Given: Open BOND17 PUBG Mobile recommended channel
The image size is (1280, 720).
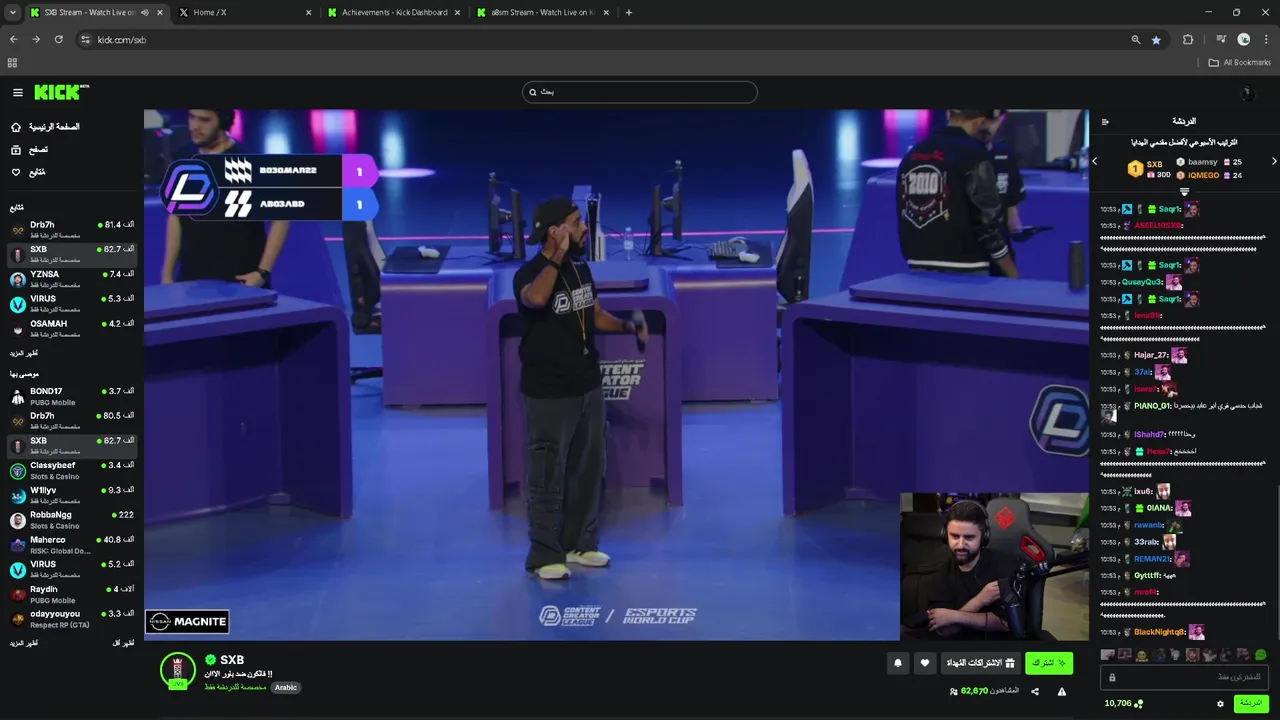Looking at the screenshot, I should [x=71, y=396].
